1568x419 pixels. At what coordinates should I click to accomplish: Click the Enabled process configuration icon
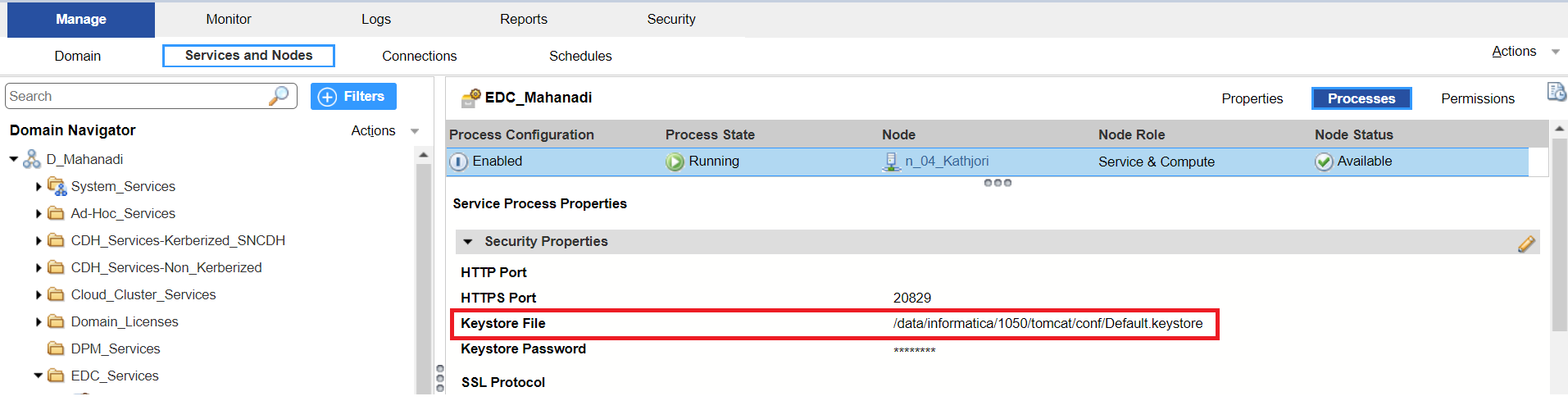[458, 162]
